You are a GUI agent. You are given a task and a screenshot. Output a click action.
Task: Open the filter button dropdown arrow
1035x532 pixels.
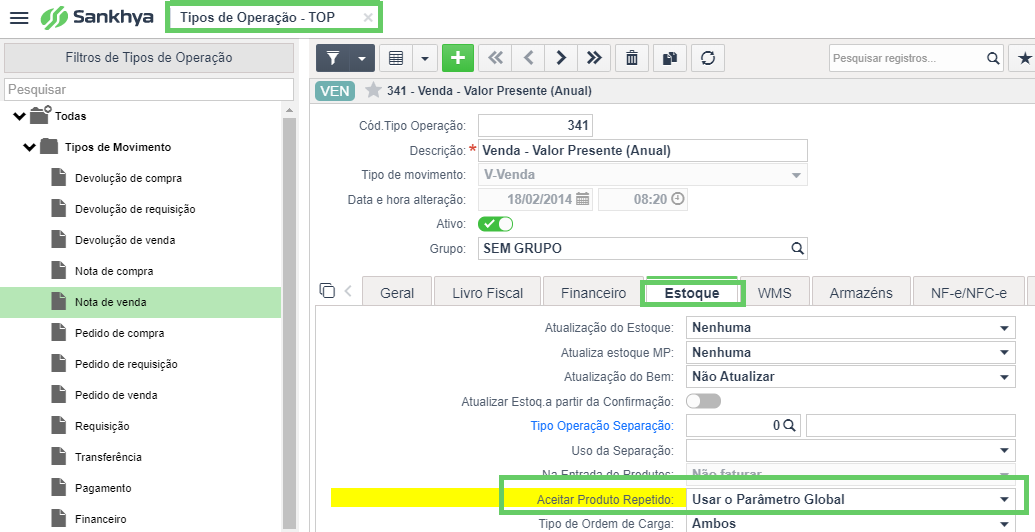(362, 58)
